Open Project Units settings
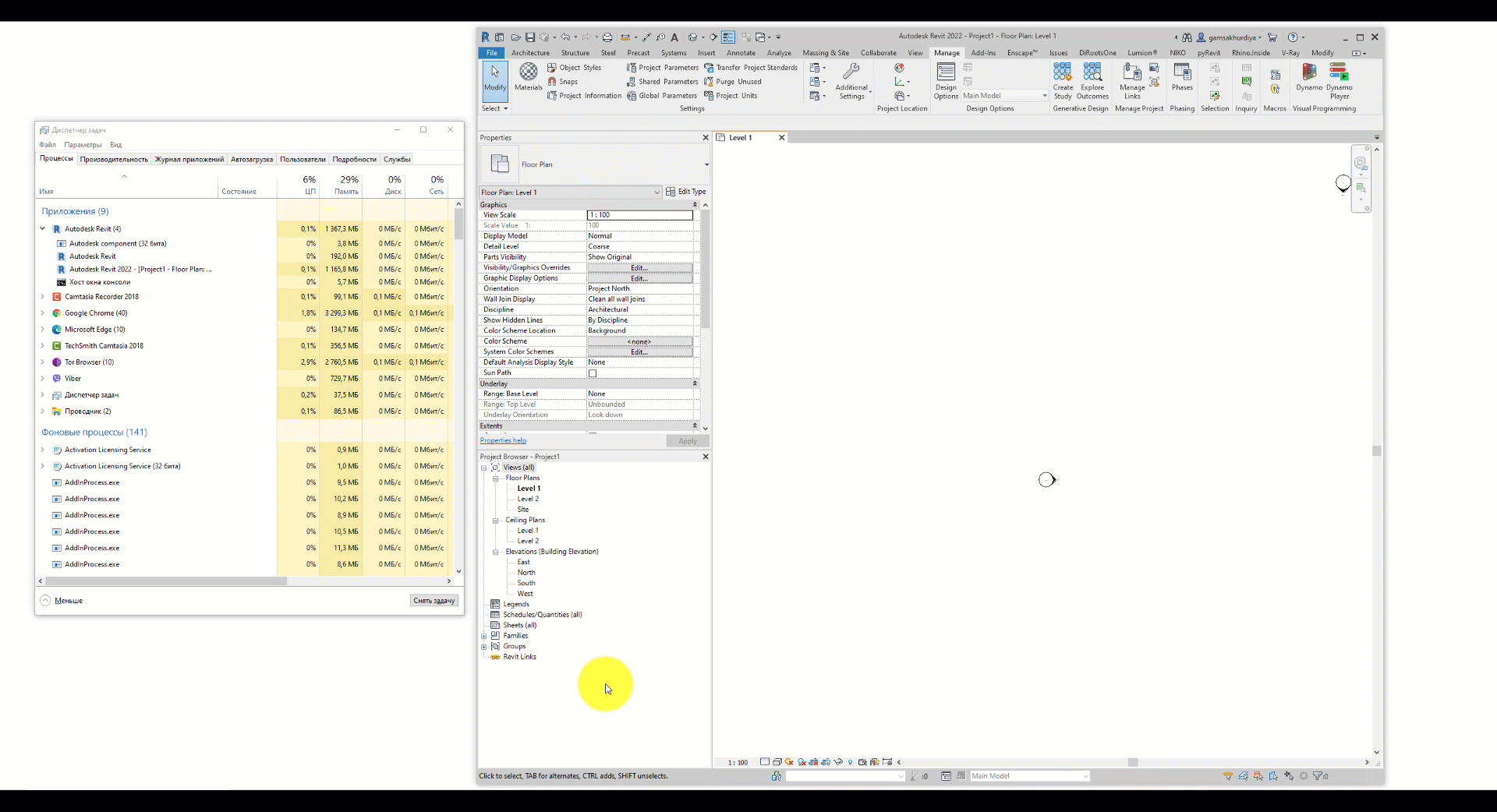Screen dimensions: 1497x812 point(731,96)
